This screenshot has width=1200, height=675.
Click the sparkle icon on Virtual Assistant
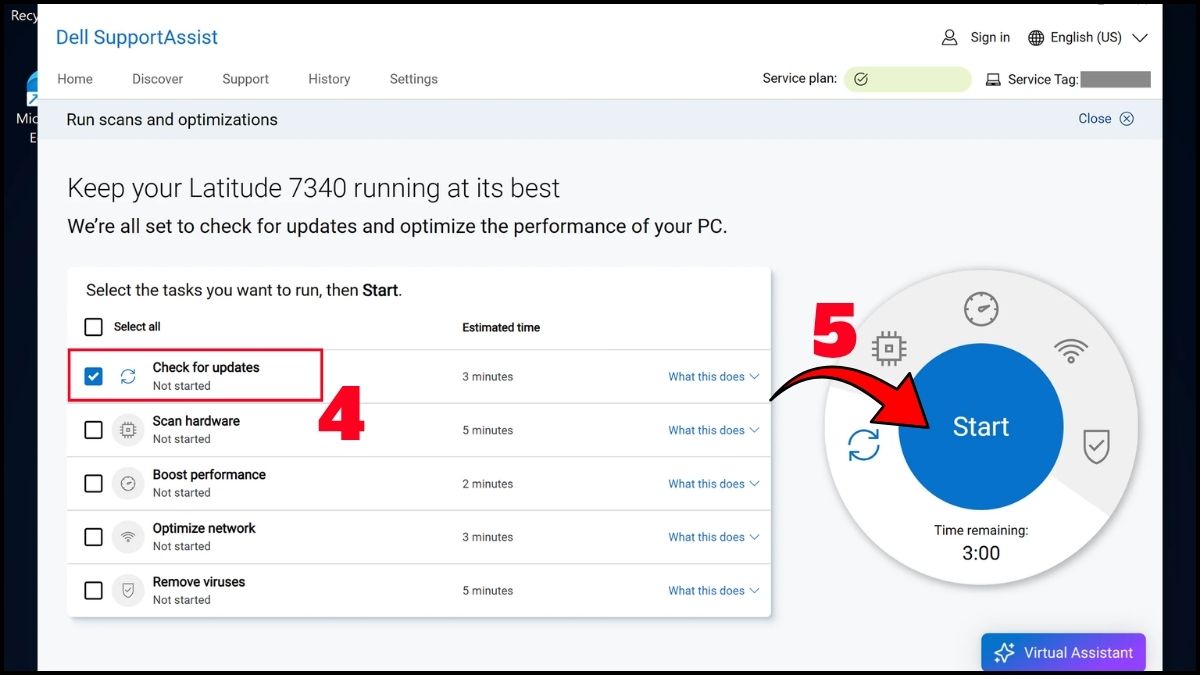pos(1004,653)
